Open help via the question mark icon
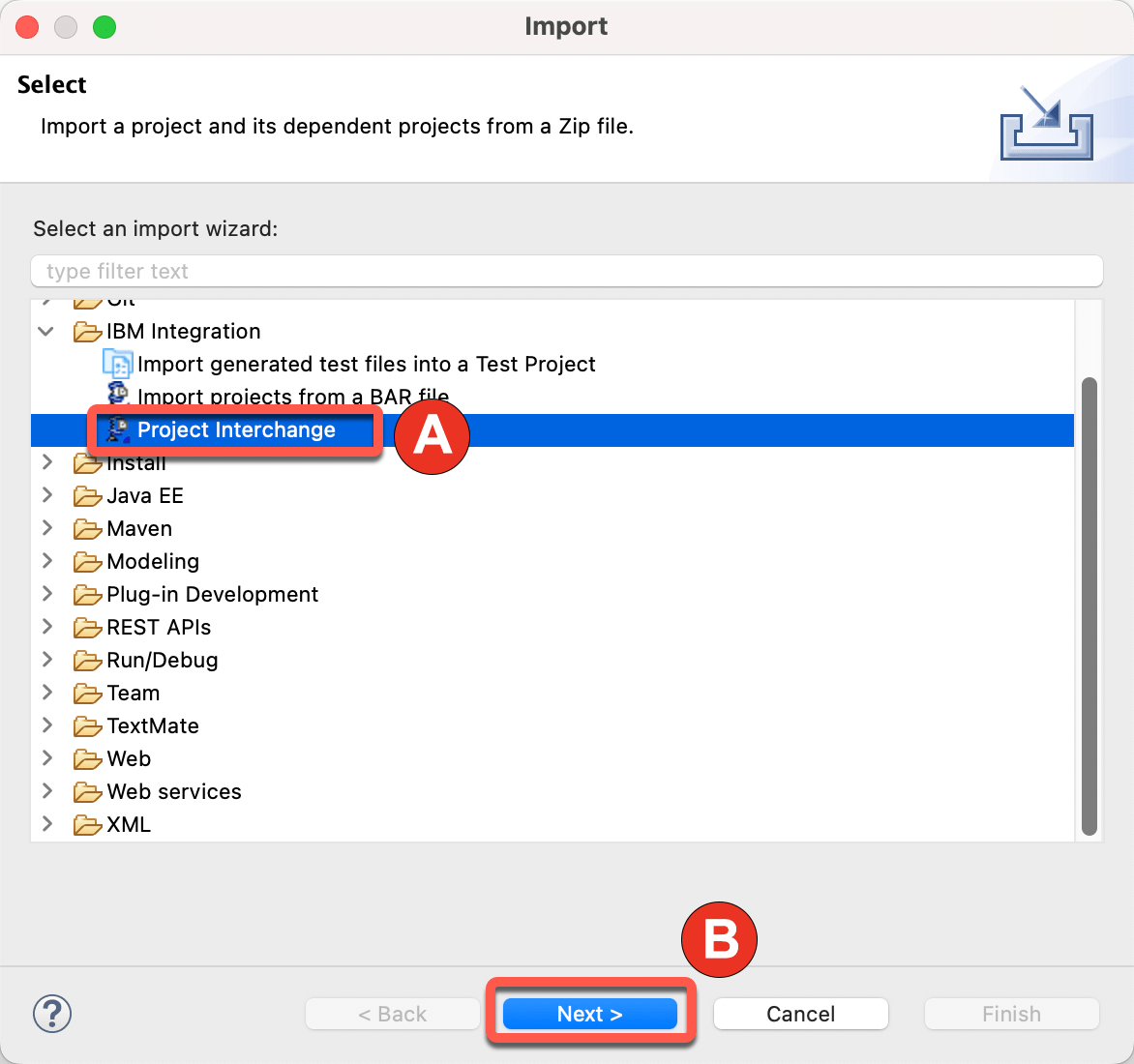The height and width of the screenshot is (1064, 1134). coord(52,1014)
